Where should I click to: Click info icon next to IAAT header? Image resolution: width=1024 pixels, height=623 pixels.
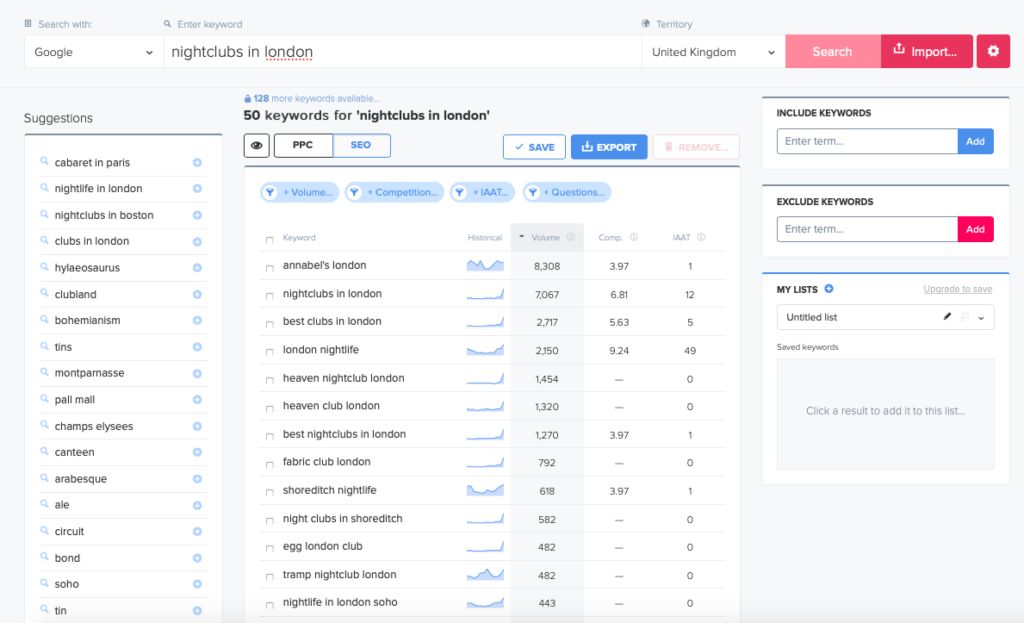(701, 237)
